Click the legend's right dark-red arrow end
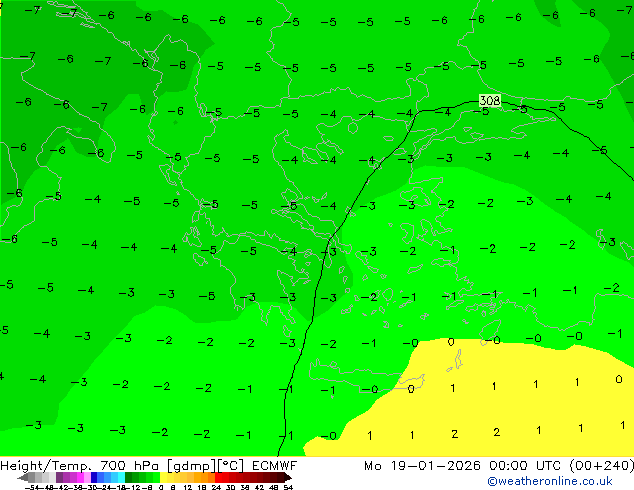 (287, 477)
